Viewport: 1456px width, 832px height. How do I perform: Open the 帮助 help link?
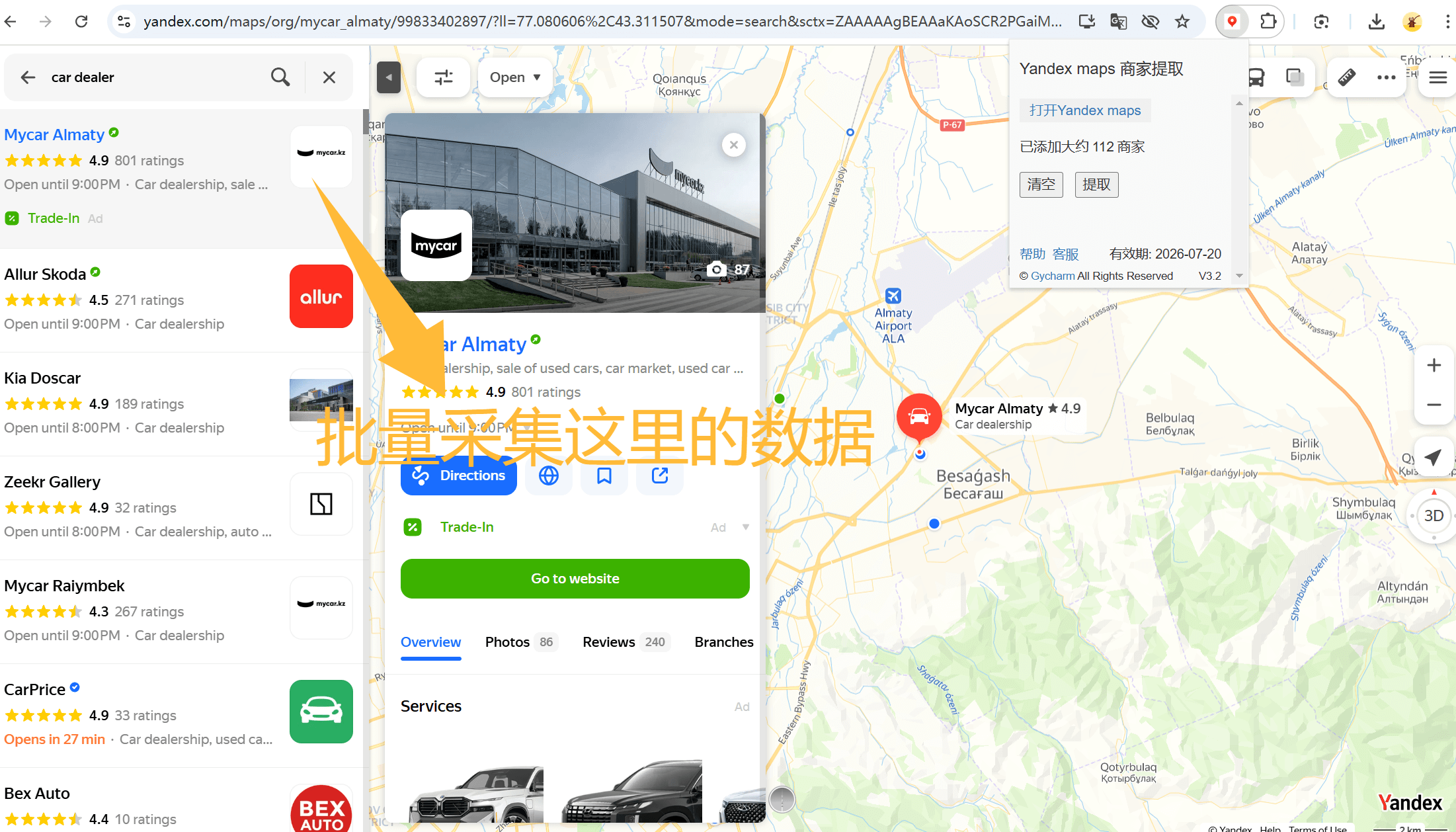(x=1033, y=254)
